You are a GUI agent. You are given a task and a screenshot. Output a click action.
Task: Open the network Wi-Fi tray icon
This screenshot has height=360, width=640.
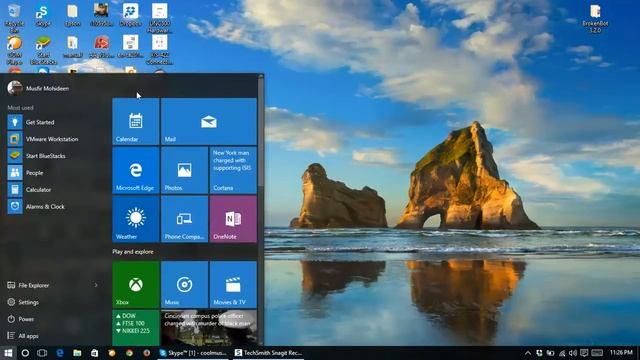(x=562, y=353)
